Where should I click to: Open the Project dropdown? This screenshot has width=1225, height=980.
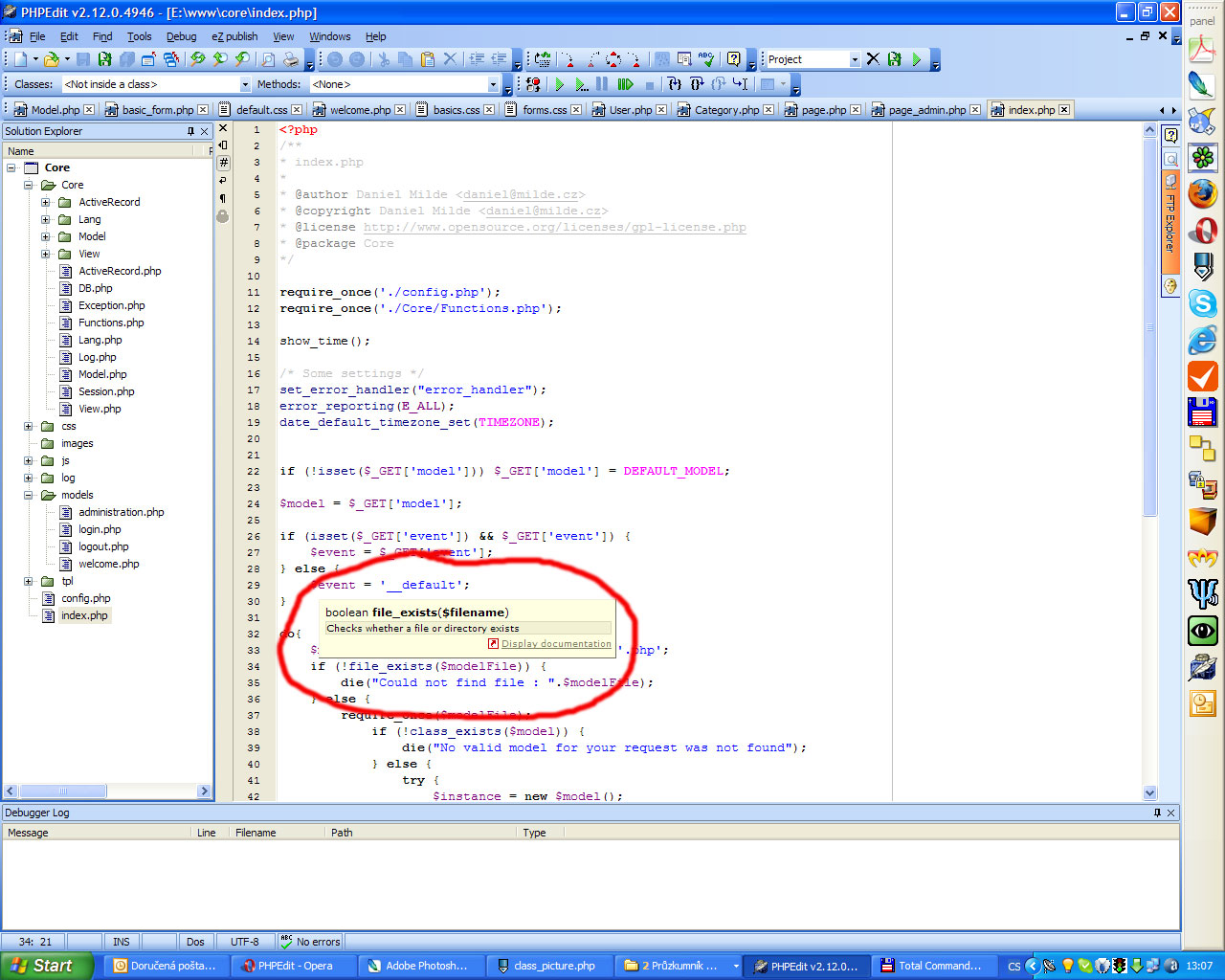click(x=813, y=59)
